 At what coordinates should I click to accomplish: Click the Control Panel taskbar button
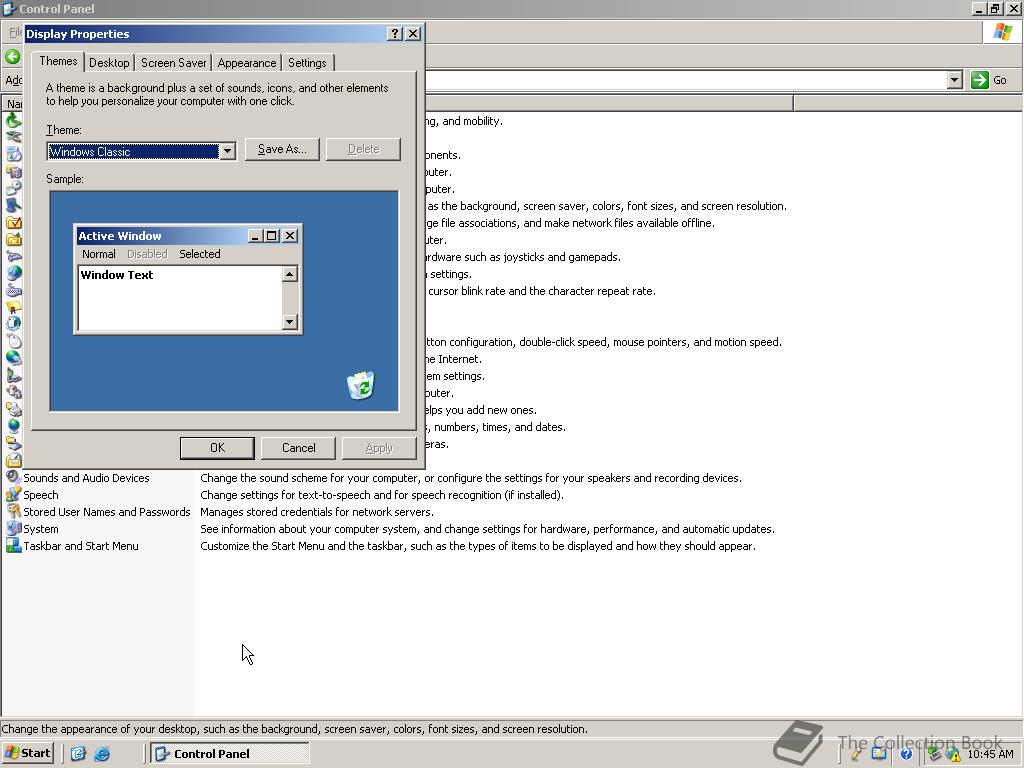tap(230, 754)
